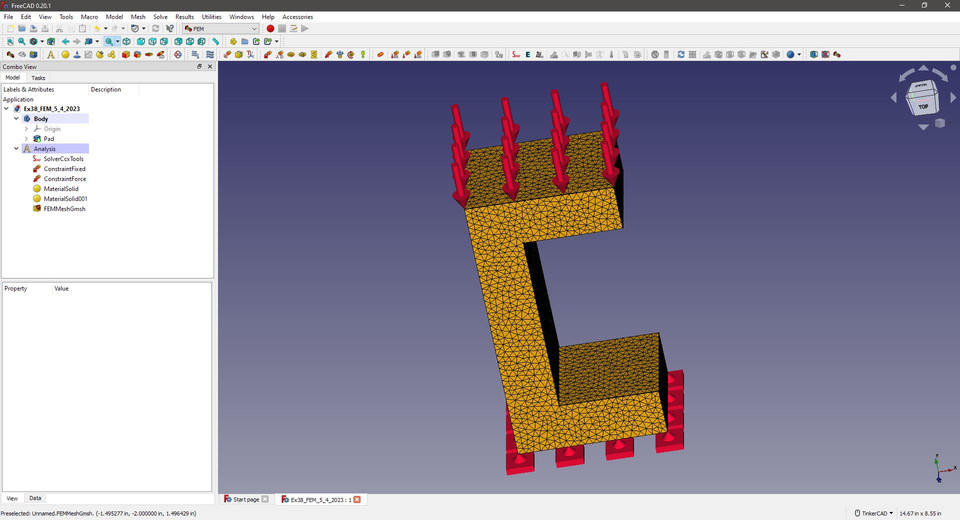Open TinkerCAD navigation style dropdown
This screenshot has width=960, height=520.
(x=873, y=513)
